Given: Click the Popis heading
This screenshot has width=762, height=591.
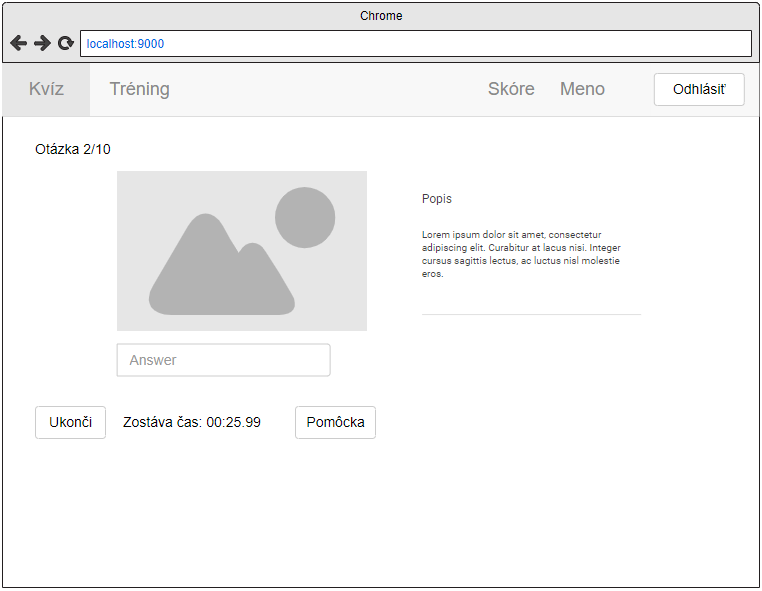Looking at the screenshot, I should (x=437, y=199).
